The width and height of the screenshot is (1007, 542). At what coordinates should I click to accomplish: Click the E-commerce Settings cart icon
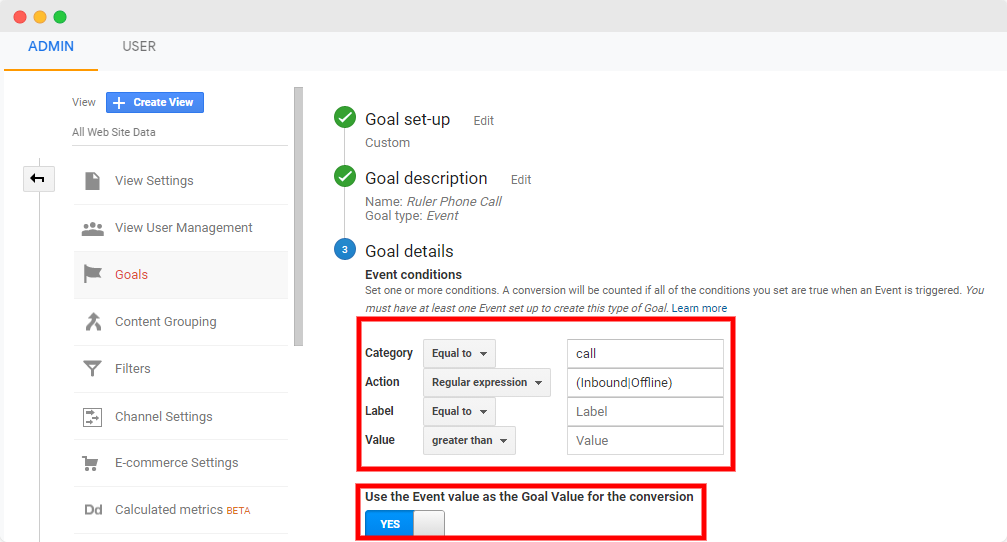[91, 463]
